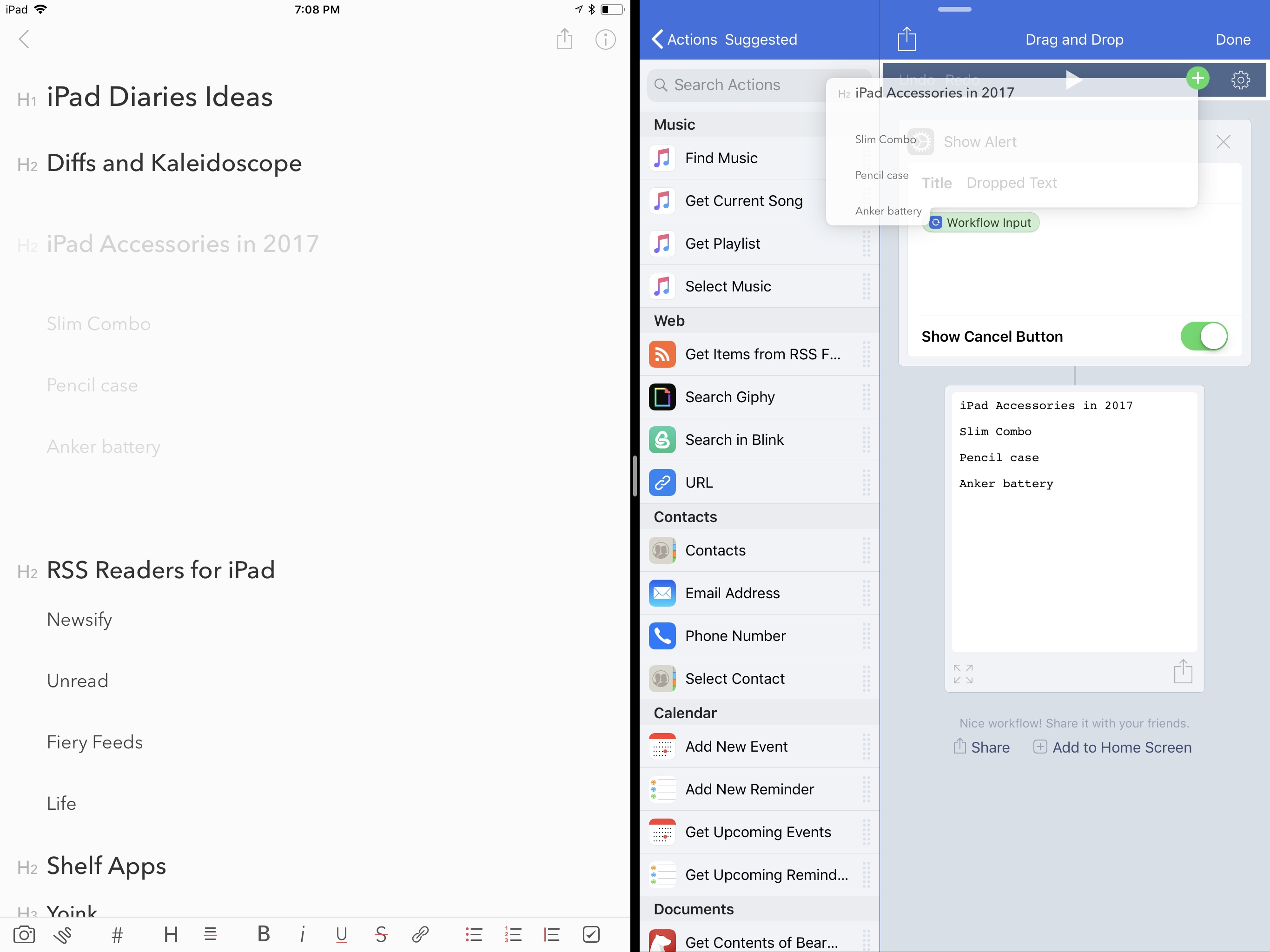
Task: Tap Done to finish the workflow
Action: pos(1233,39)
